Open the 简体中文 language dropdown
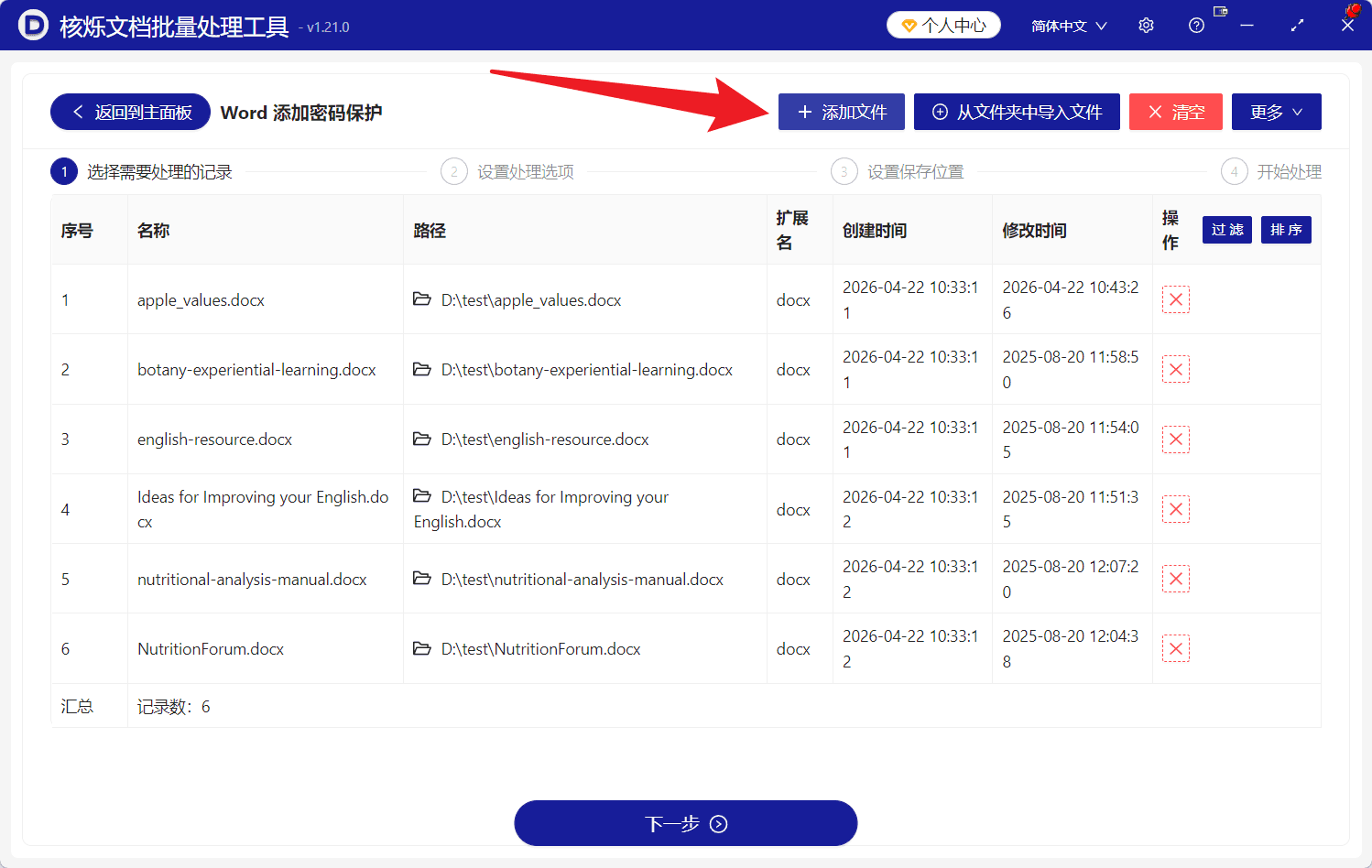1372x868 pixels. [x=1068, y=25]
